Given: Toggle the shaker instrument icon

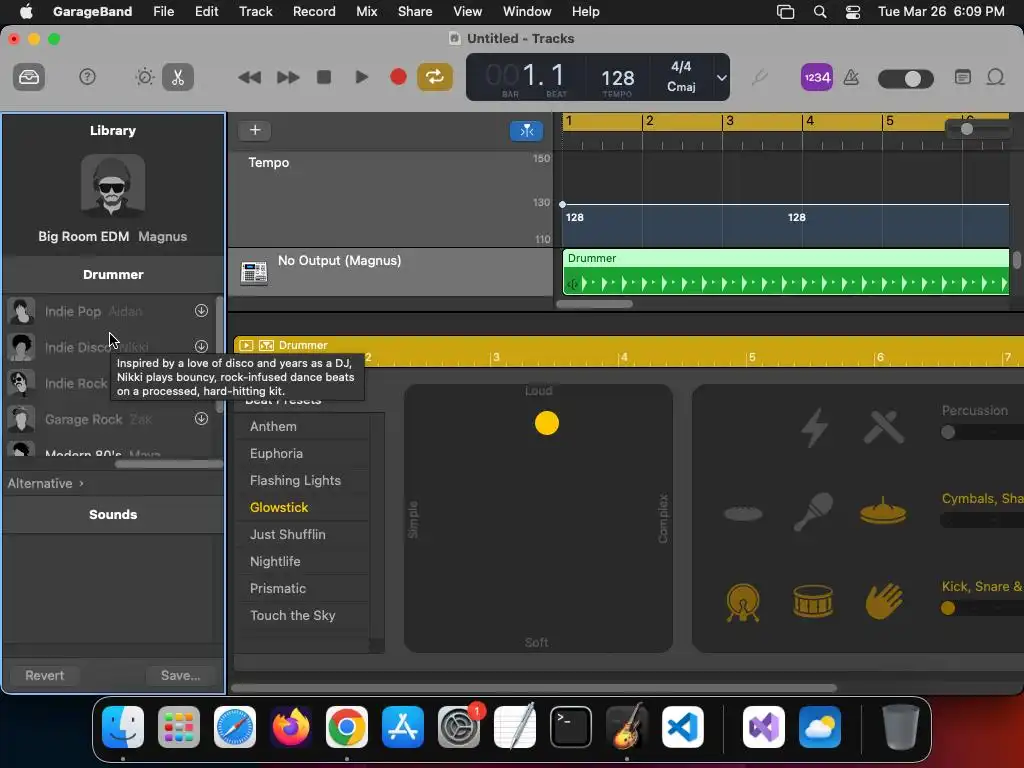Looking at the screenshot, I should pos(743,513).
